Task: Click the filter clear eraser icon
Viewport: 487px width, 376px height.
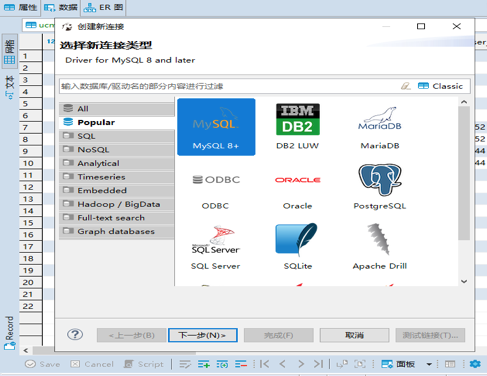Action: pyautogui.click(x=405, y=86)
